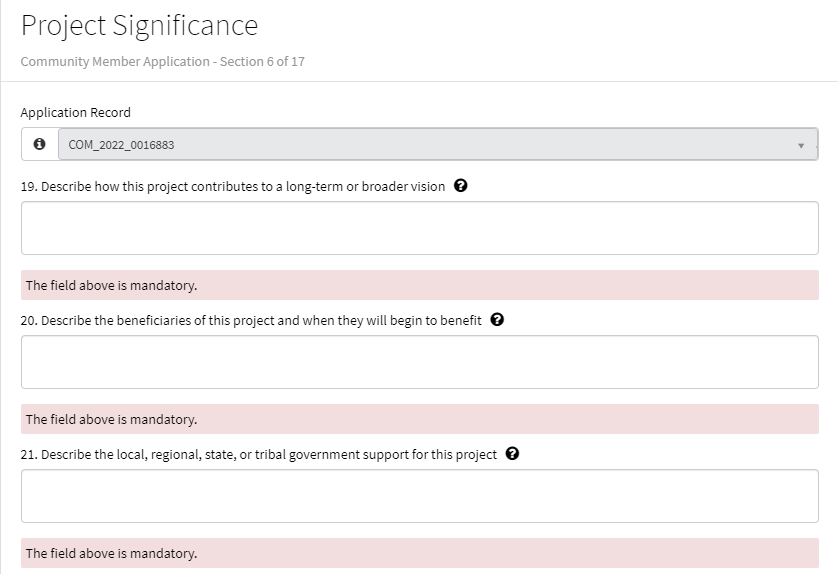The image size is (838, 574).
Task: Click the question 20 beneficiaries label
Action: [251, 320]
